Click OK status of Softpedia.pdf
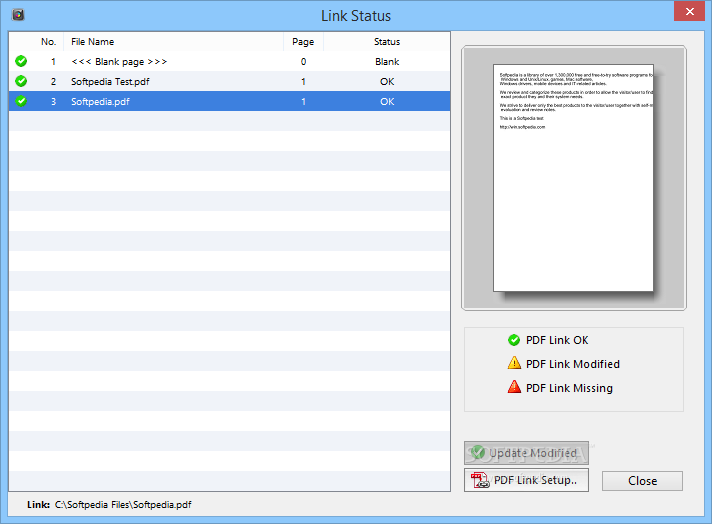 coord(387,102)
